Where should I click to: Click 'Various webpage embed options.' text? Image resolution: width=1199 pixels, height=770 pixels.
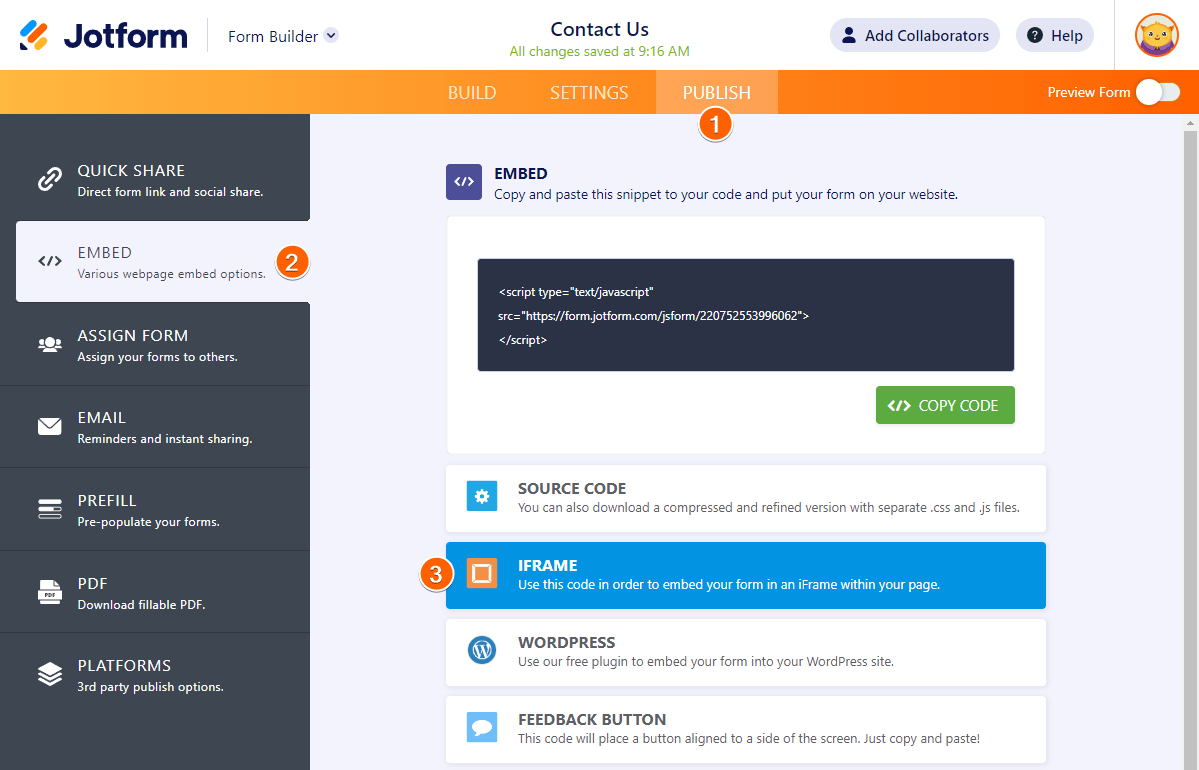[171, 274]
